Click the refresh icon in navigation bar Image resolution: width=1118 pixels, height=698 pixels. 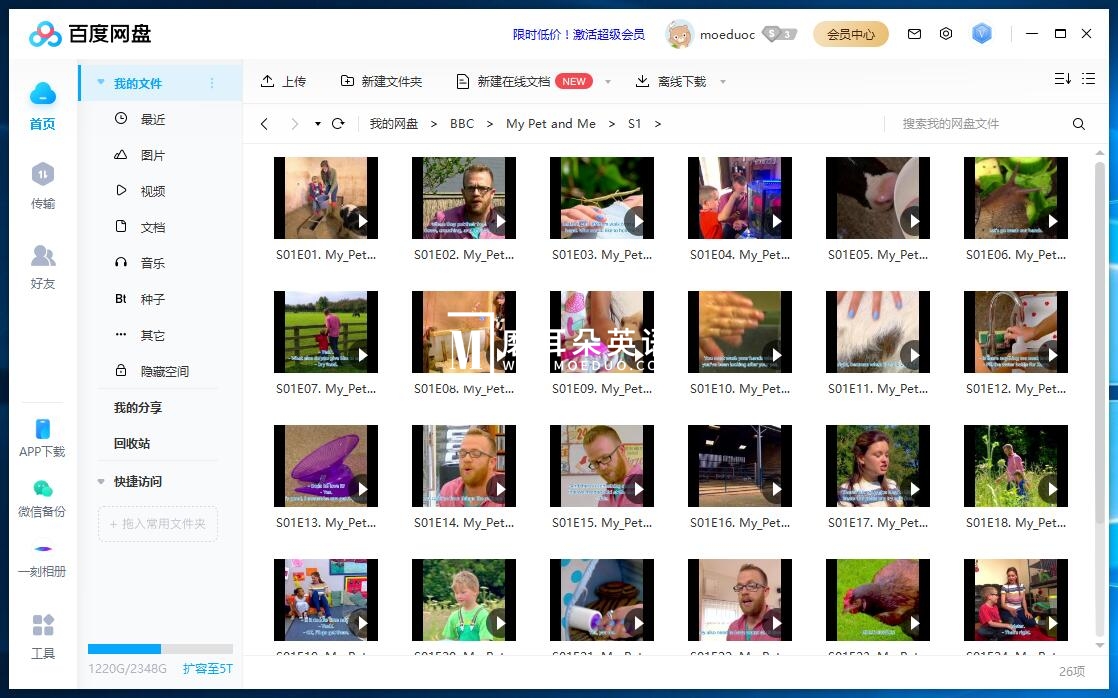coord(338,124)
